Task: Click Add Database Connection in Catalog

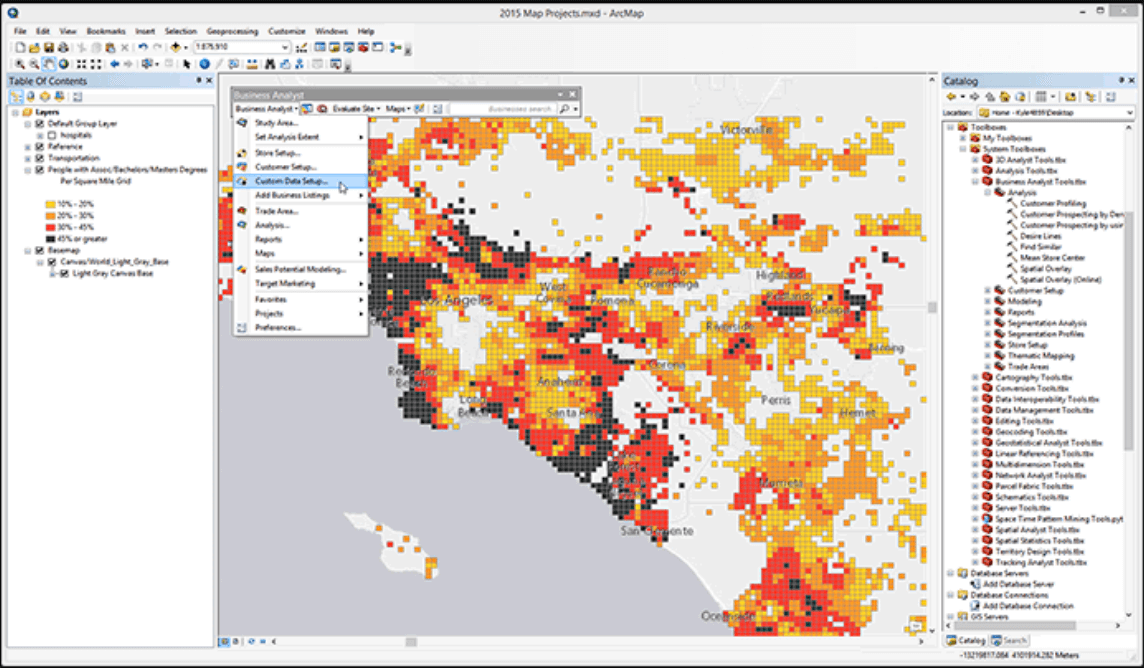Action: pos(1022,606)
